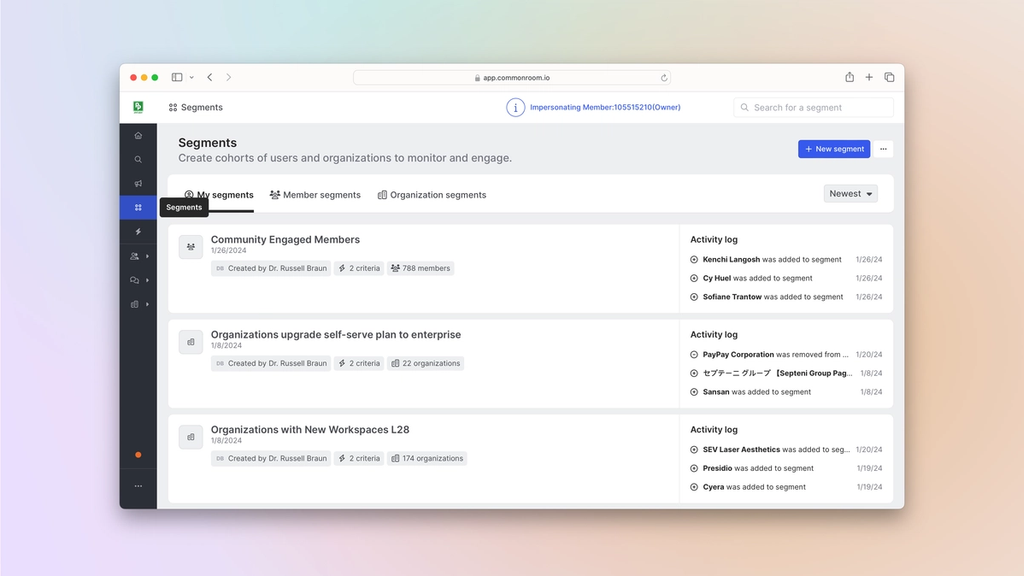The image size is (1024, 576).
Task: Switch to Member segments tab
Action: click(x=315, y=195)
